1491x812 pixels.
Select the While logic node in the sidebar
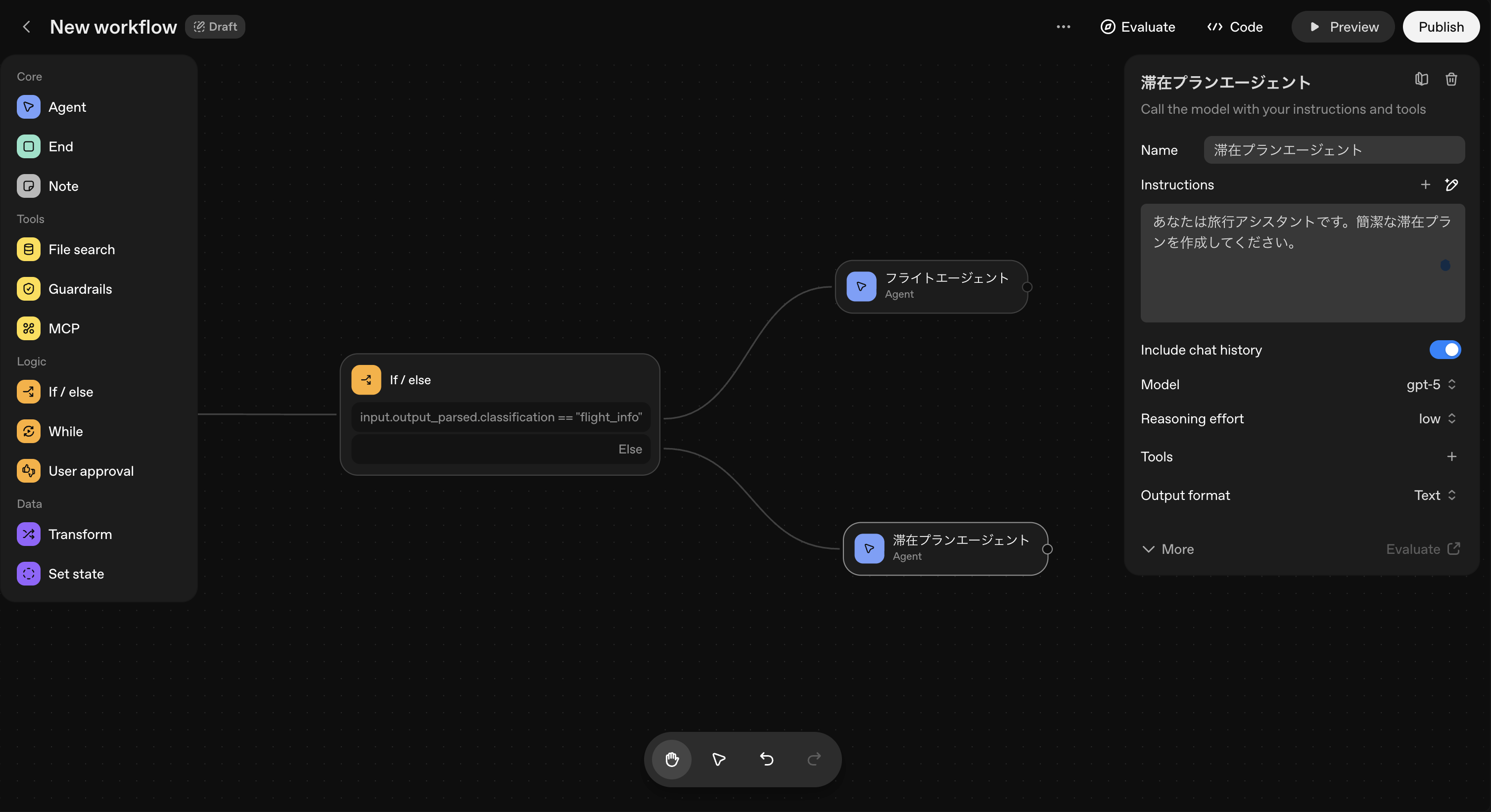click(65, 431)
